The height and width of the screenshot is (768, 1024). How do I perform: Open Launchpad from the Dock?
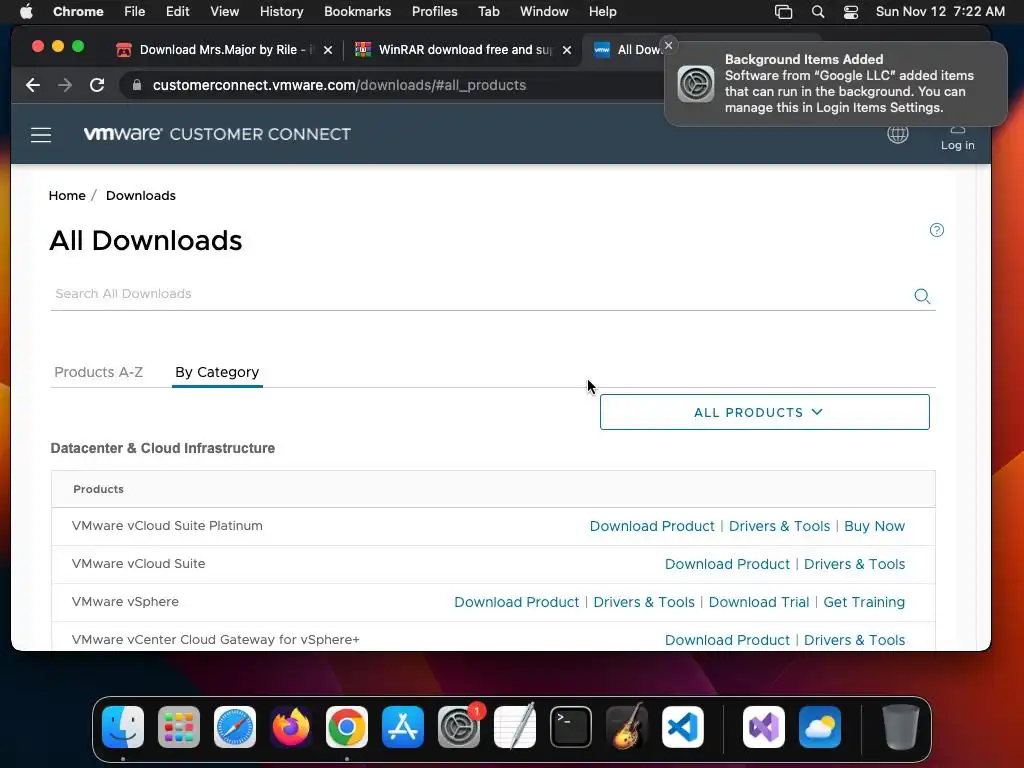pyautogui.click(x=179, y=726)
